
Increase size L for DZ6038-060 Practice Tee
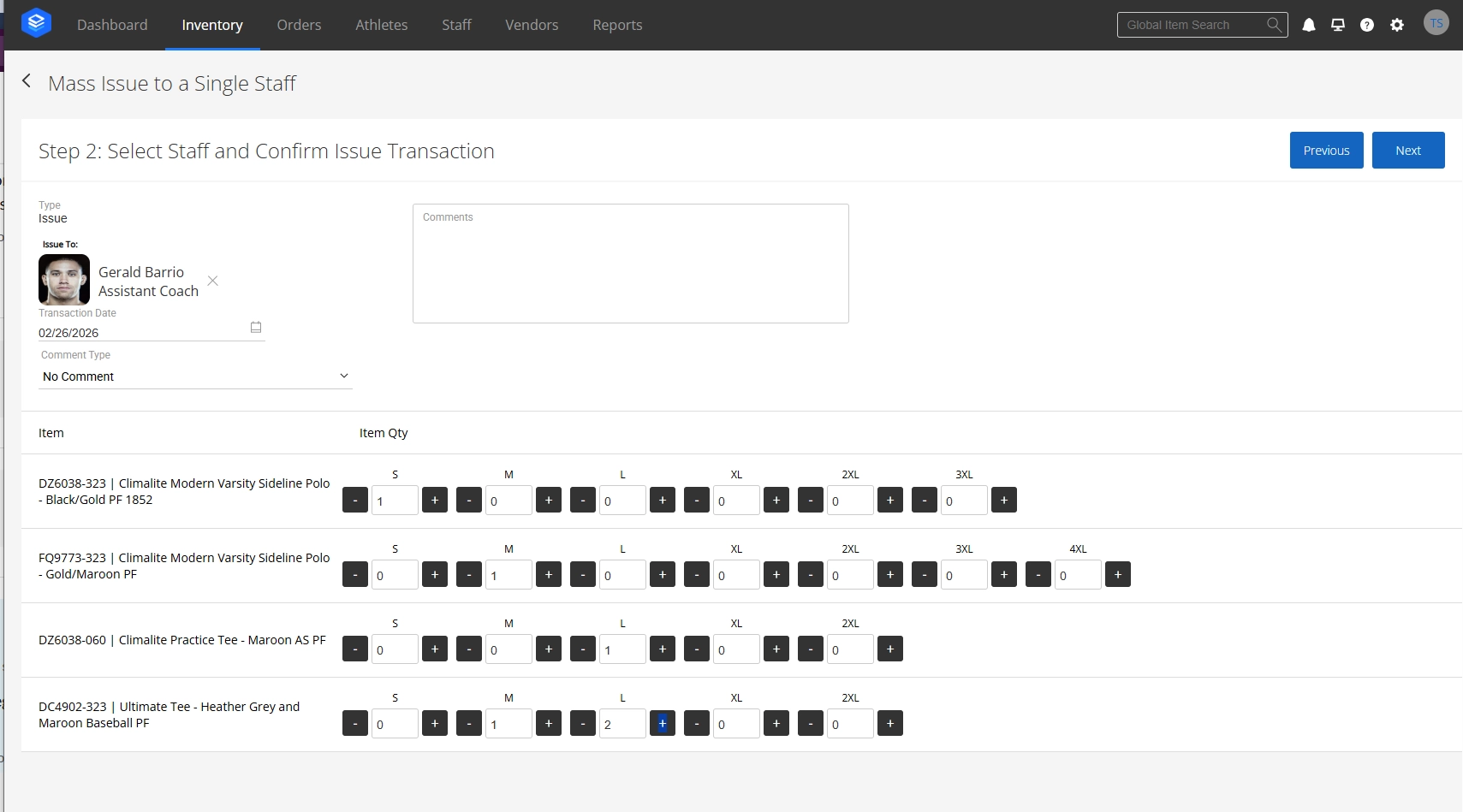tap(663, 649)
